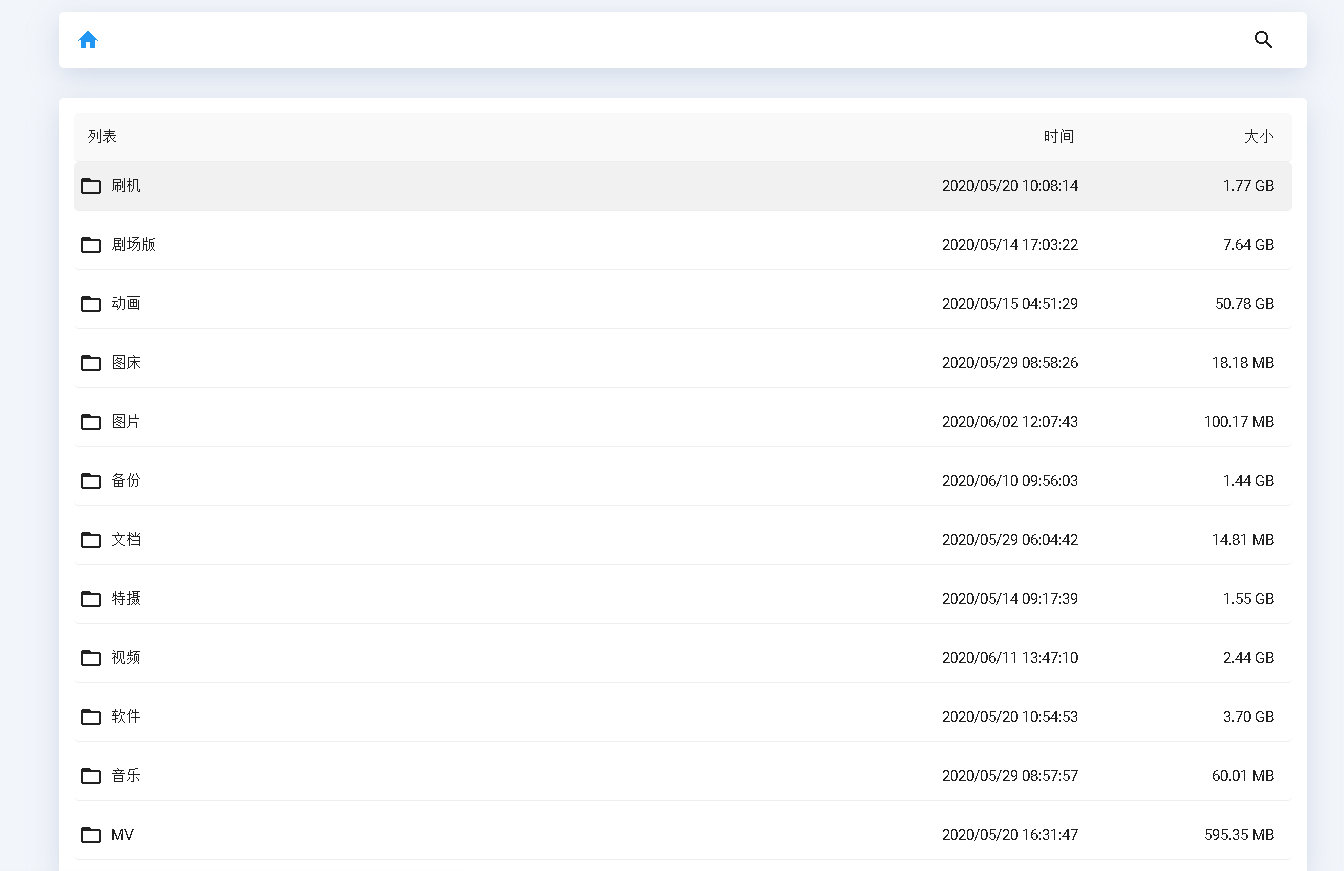Screen dimensions: 1344x871
Task: Sort by the 时间 column header
Action: 1059,137
